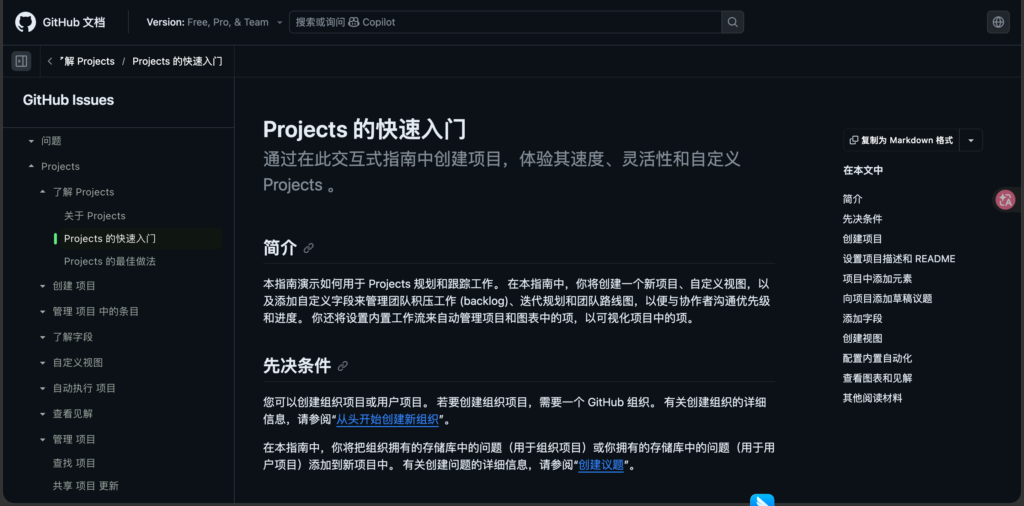Expand the 自定义视图 section
Image resolution: width=1024 pixels, height=506 pixels.
(43, 362)
